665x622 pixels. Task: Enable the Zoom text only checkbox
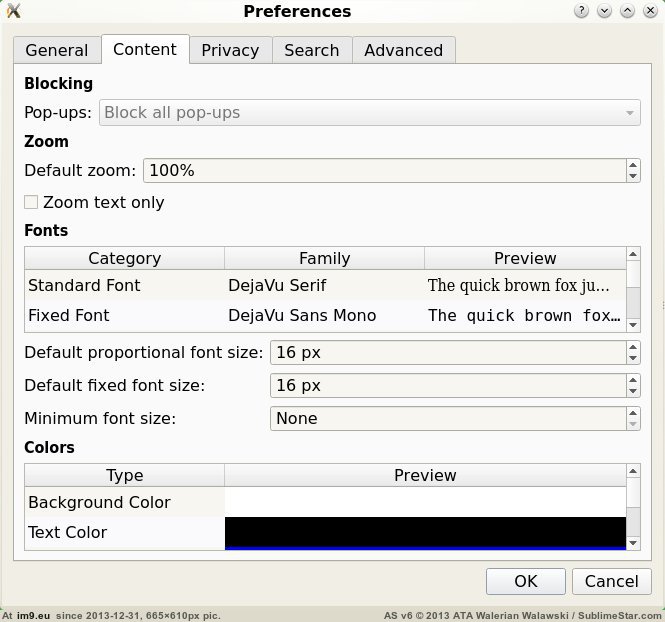coord(31,203)
